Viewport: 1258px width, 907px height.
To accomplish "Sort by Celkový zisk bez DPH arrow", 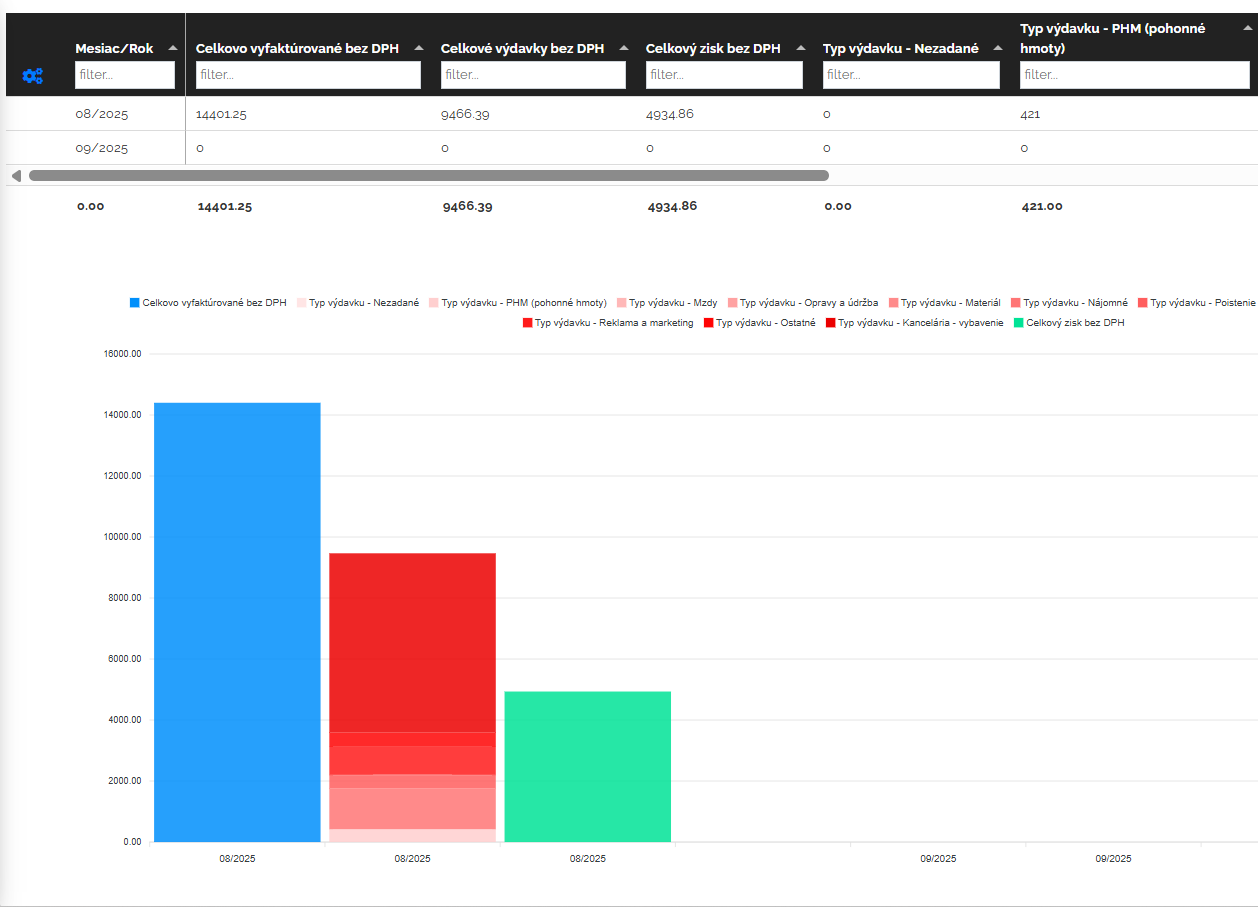I will click(x=800, y=48).
